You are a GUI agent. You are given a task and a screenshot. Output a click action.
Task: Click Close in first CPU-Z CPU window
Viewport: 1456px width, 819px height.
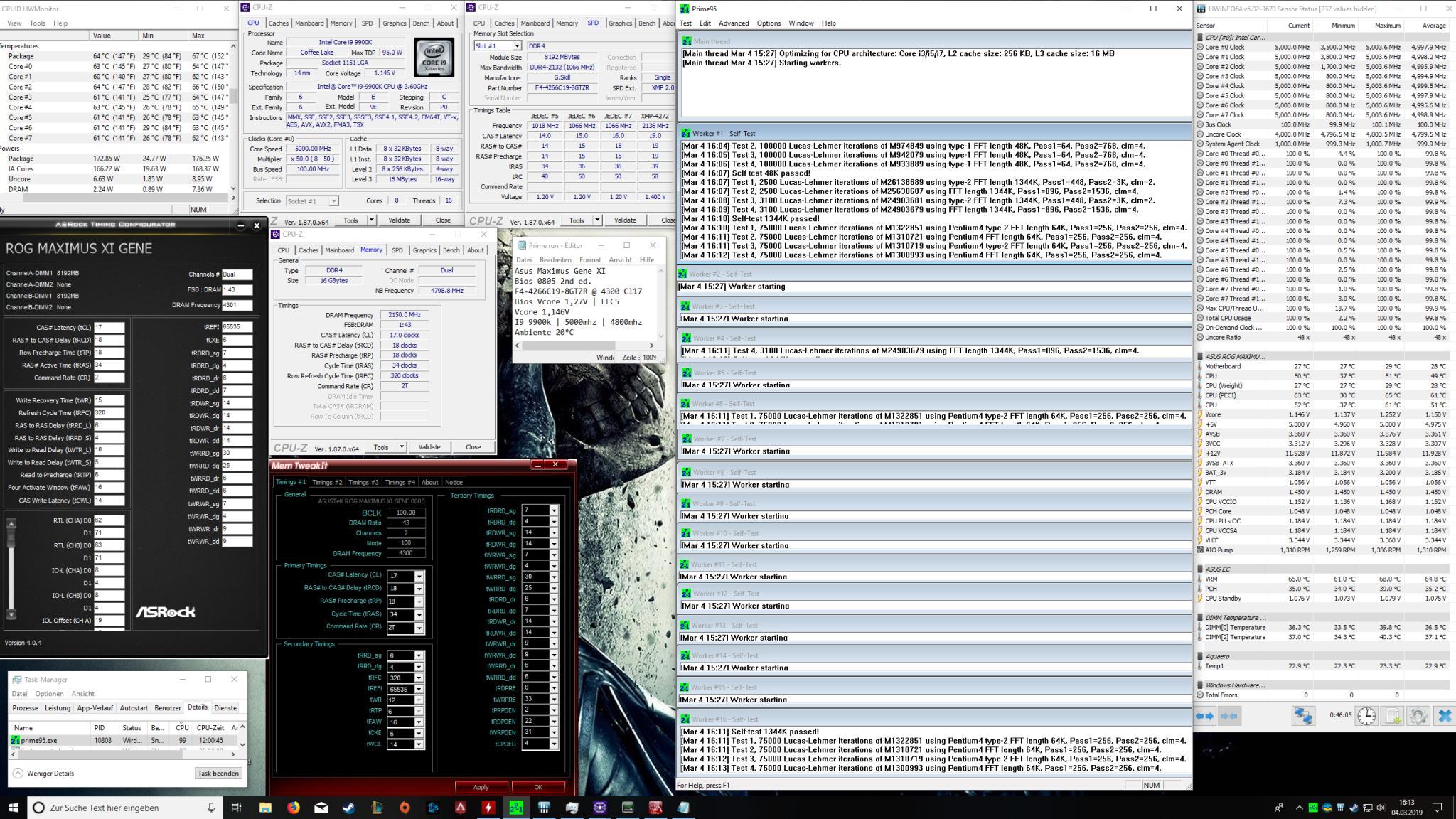pyautogui.click(x=443, y=220)
